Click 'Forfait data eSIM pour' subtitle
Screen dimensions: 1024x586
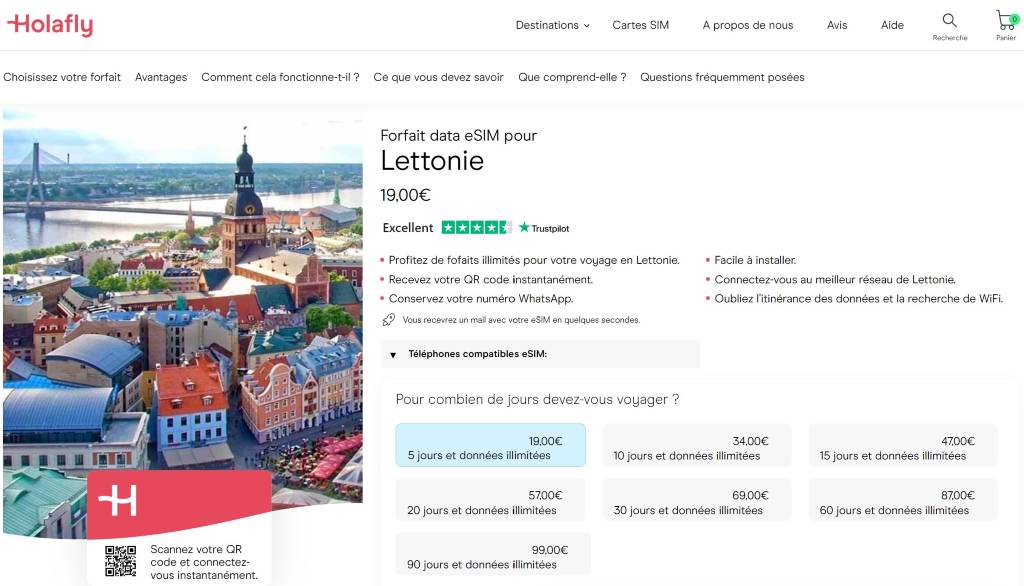coord(458,135)
